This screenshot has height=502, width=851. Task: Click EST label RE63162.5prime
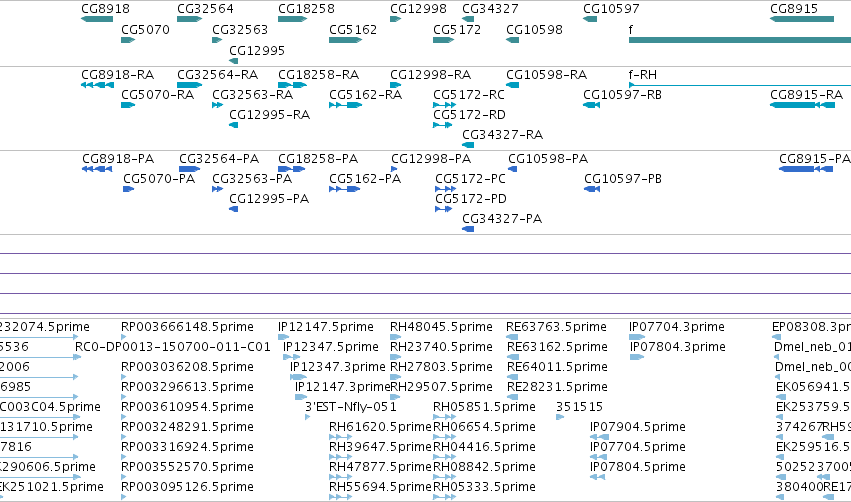557,346
